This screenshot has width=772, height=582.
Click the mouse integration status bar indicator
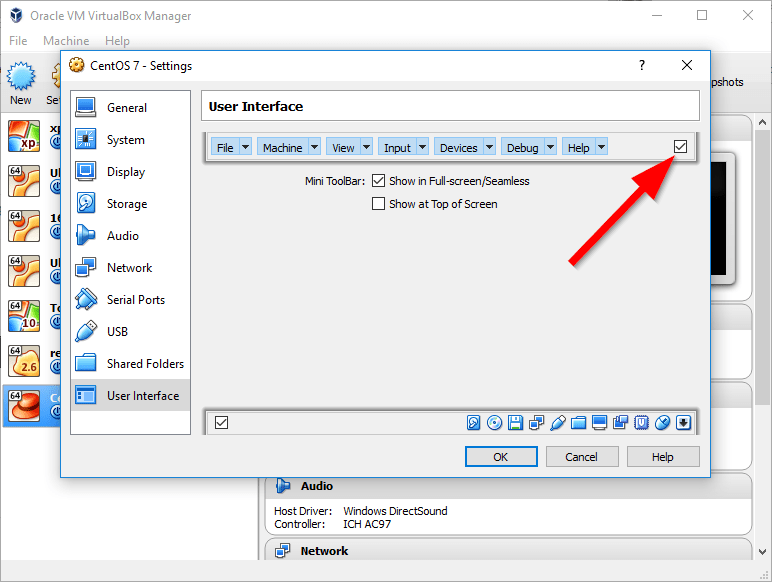click(662, 422)
